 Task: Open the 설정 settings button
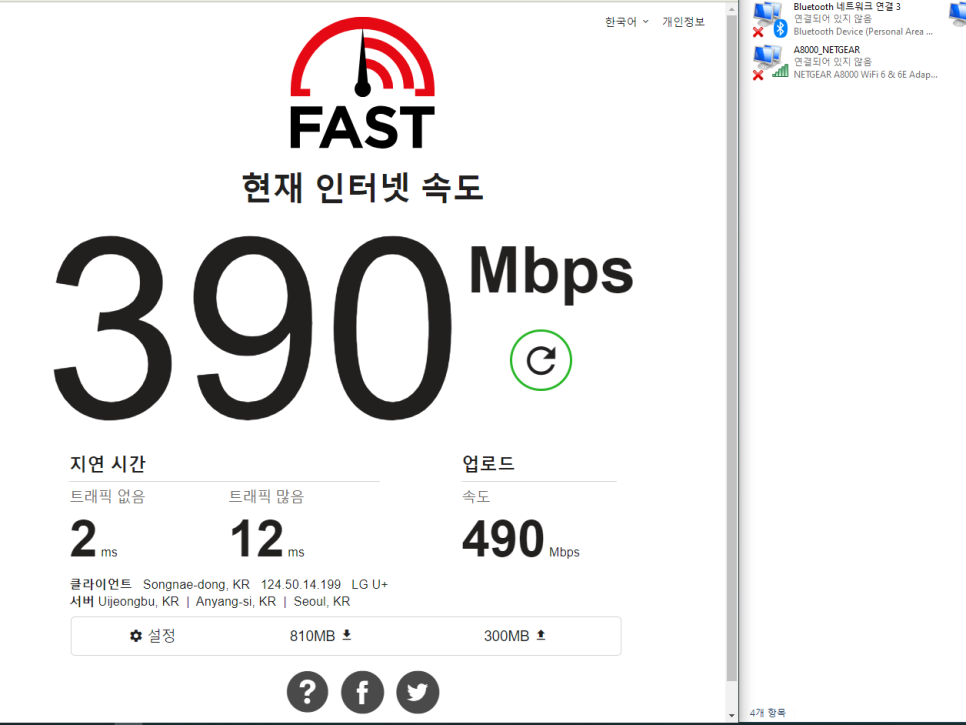[153, 635]
